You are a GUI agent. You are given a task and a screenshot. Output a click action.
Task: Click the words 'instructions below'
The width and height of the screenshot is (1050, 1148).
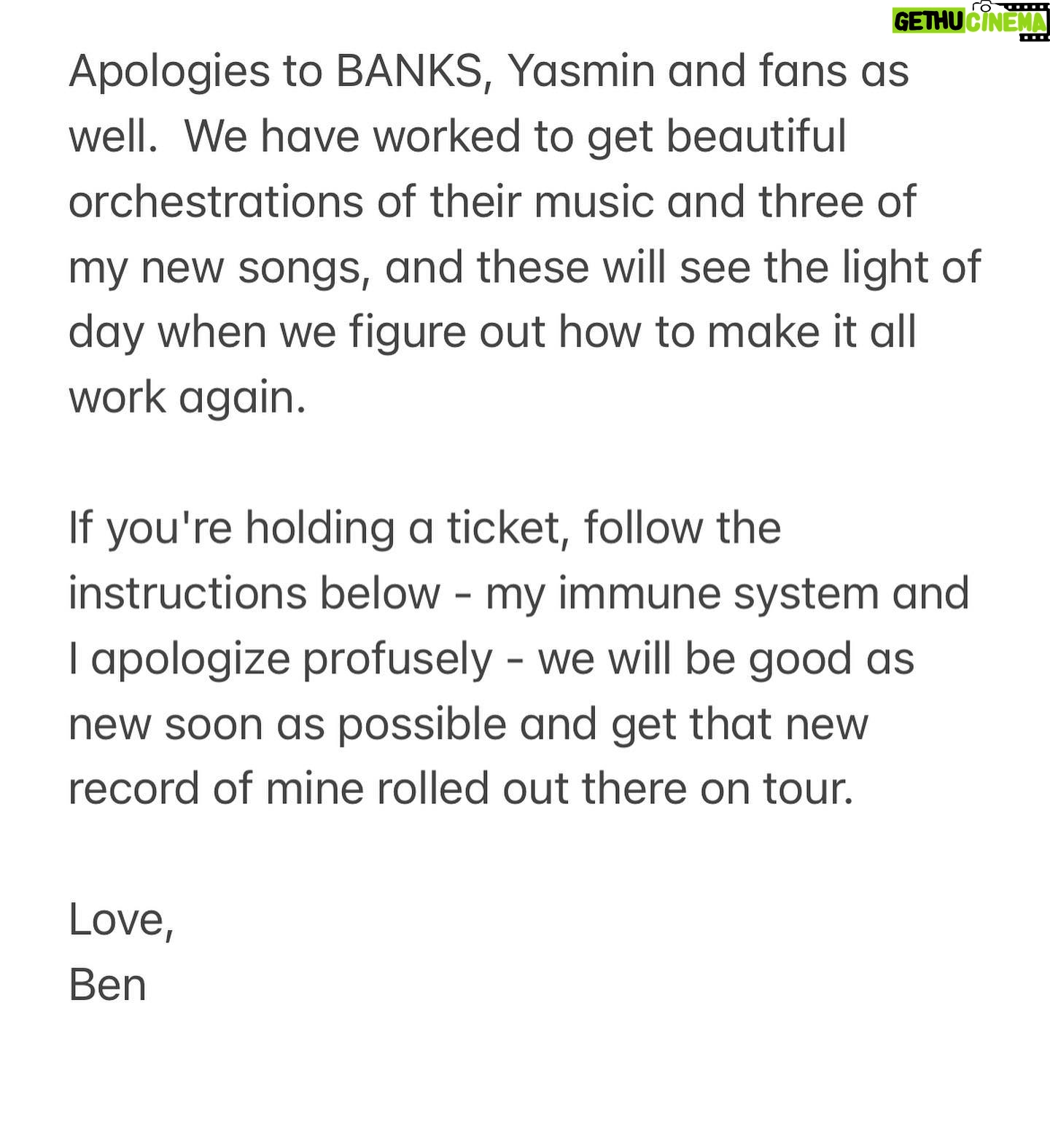tap(254, 593)
